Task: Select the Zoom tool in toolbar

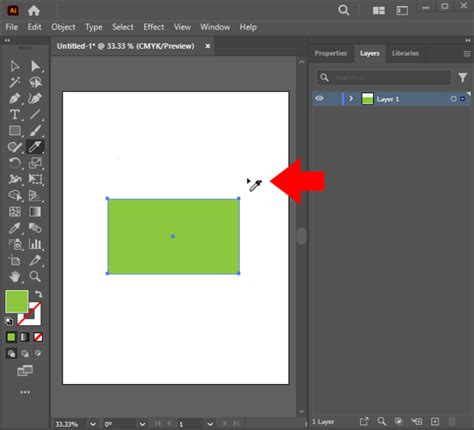Action: 35,277
